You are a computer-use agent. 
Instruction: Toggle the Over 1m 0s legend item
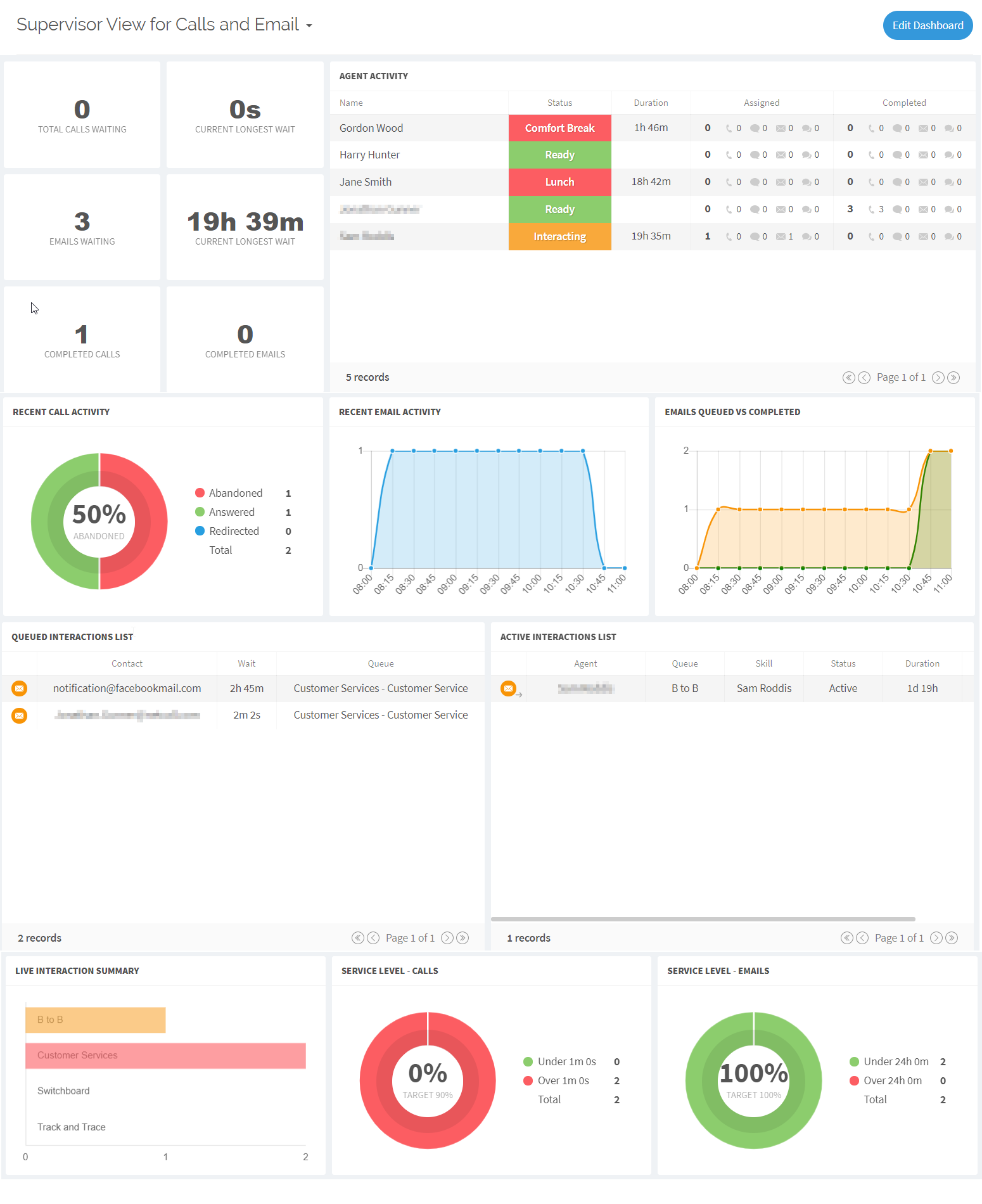[x=563, y=1080]
